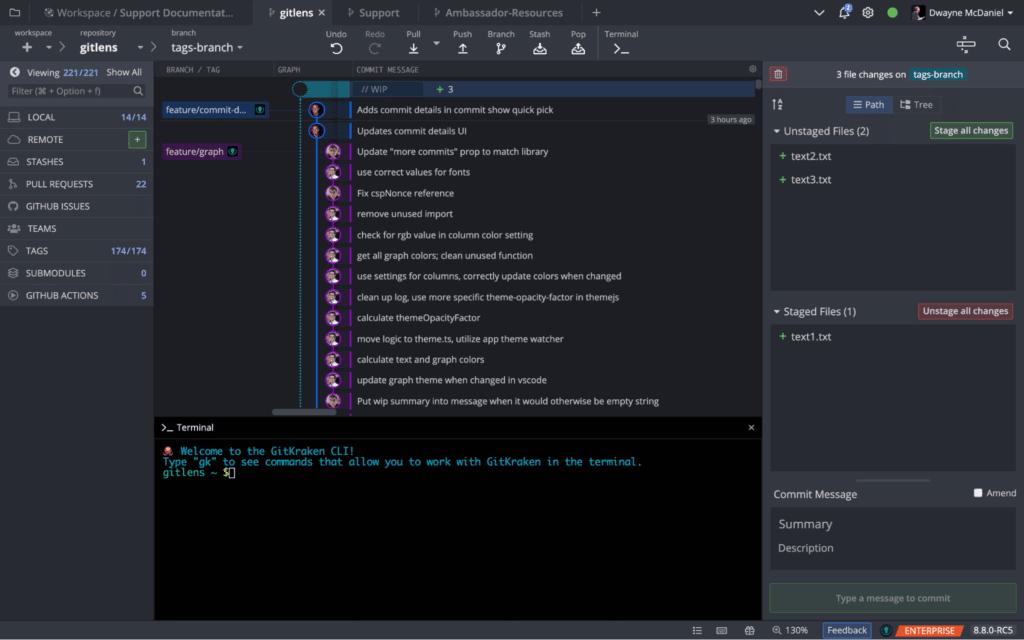Click the Stage all changes button
This screenshot has height=640, width=1024.
(970, 130)
